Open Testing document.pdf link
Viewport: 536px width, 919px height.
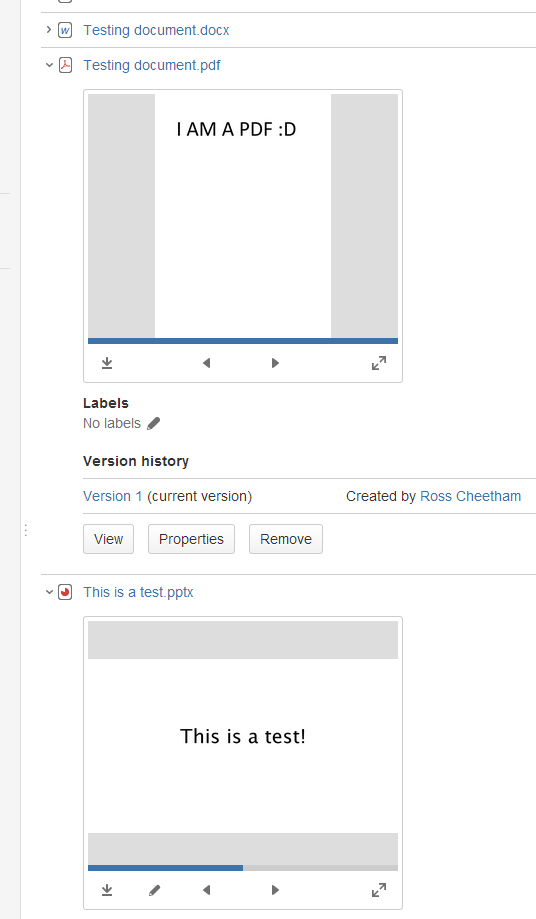click(x=152, y=65)
